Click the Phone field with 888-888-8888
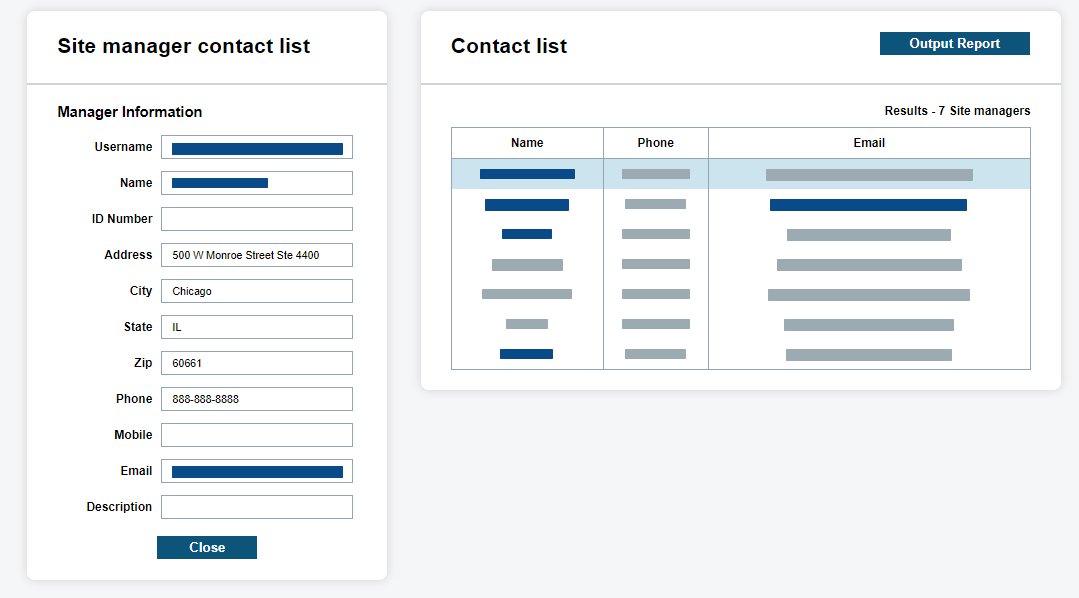Viewport: 1079px width, 598px height. (257, 399)
